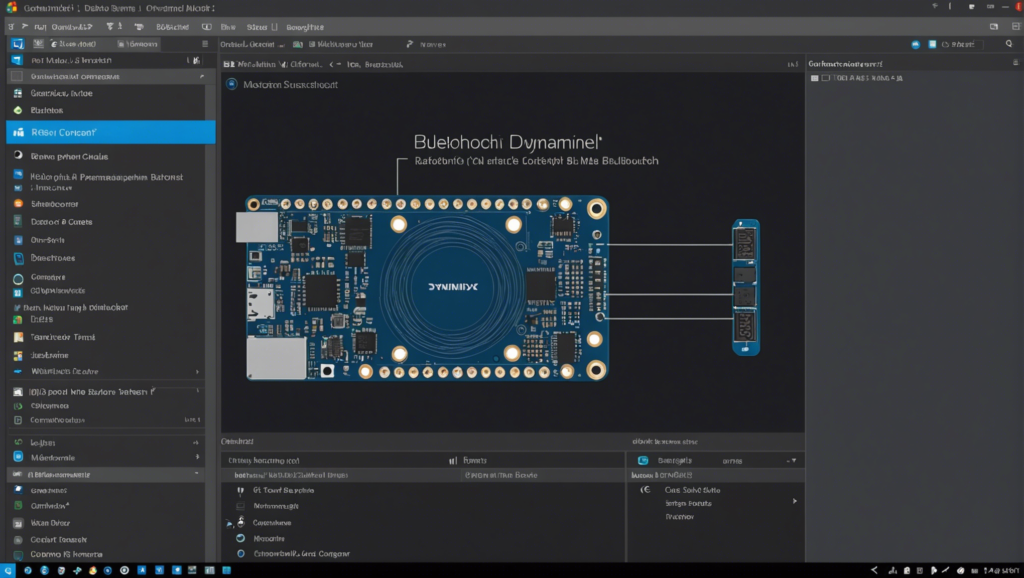
Task: Open the colorful app logo in title bar
Action: tap(11, 8)
